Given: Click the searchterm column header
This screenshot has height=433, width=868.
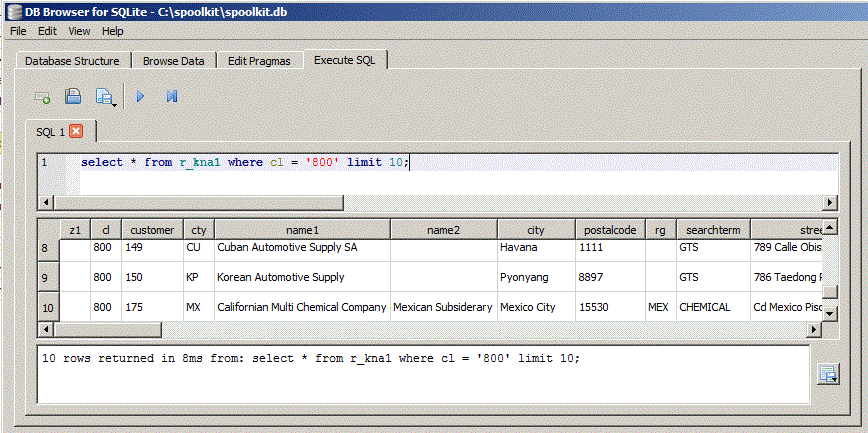Looking at the screenshot, I should [714, 230].
